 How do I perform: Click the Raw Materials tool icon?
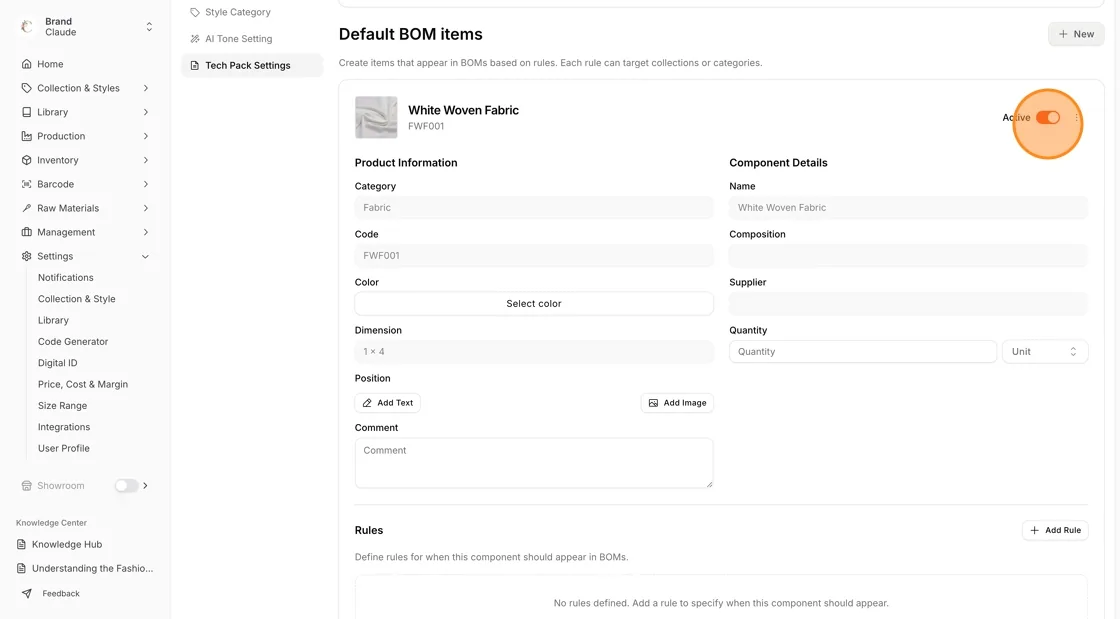(x=26, y=208)
